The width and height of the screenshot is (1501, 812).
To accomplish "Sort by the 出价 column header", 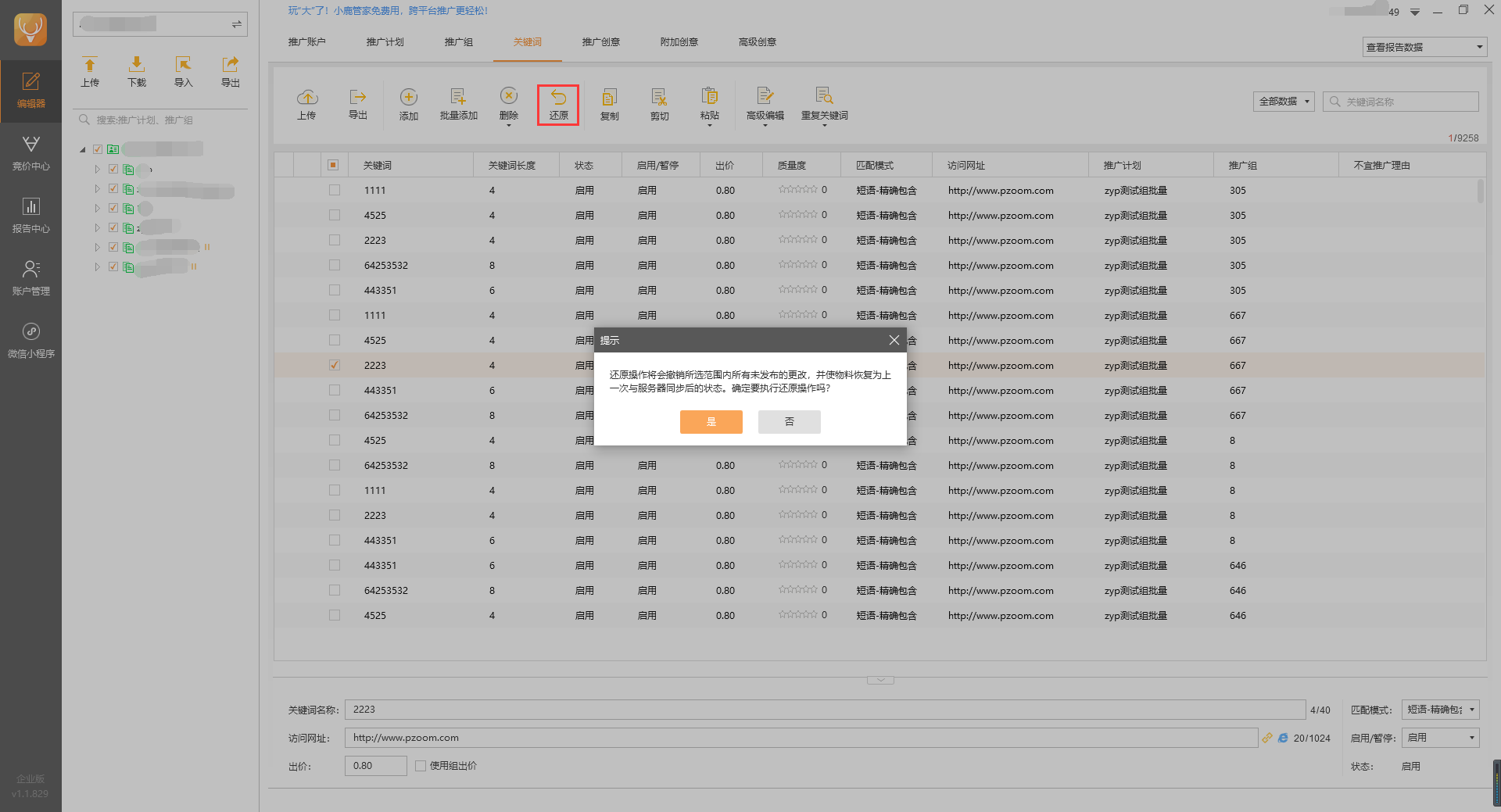I will click(731, 166).
